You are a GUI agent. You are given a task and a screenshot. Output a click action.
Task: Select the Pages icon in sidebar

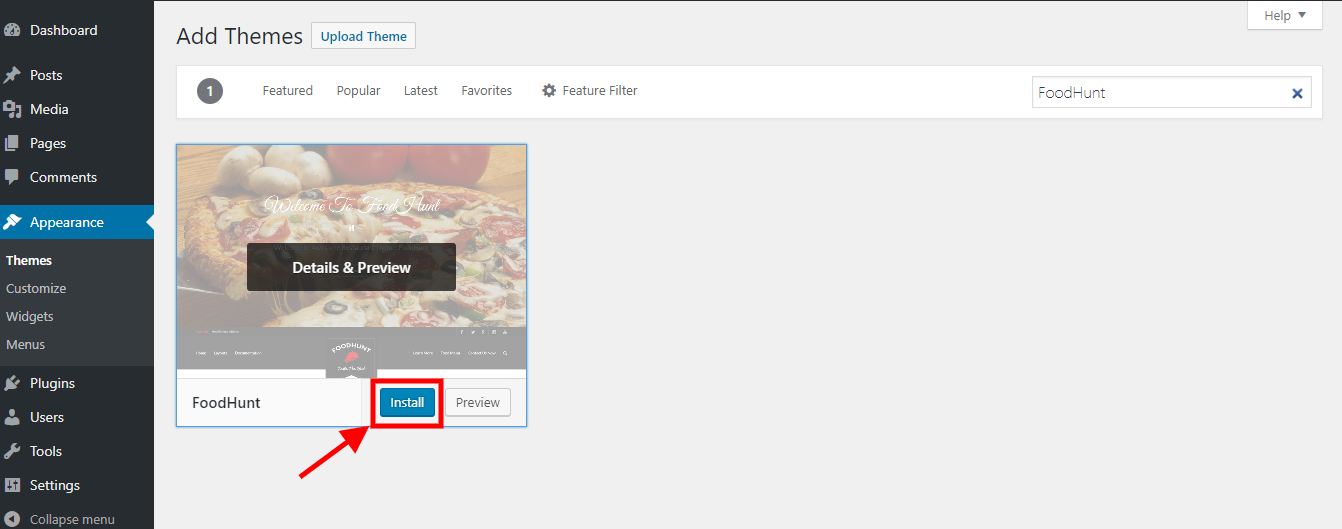click(x=12, y=143)
